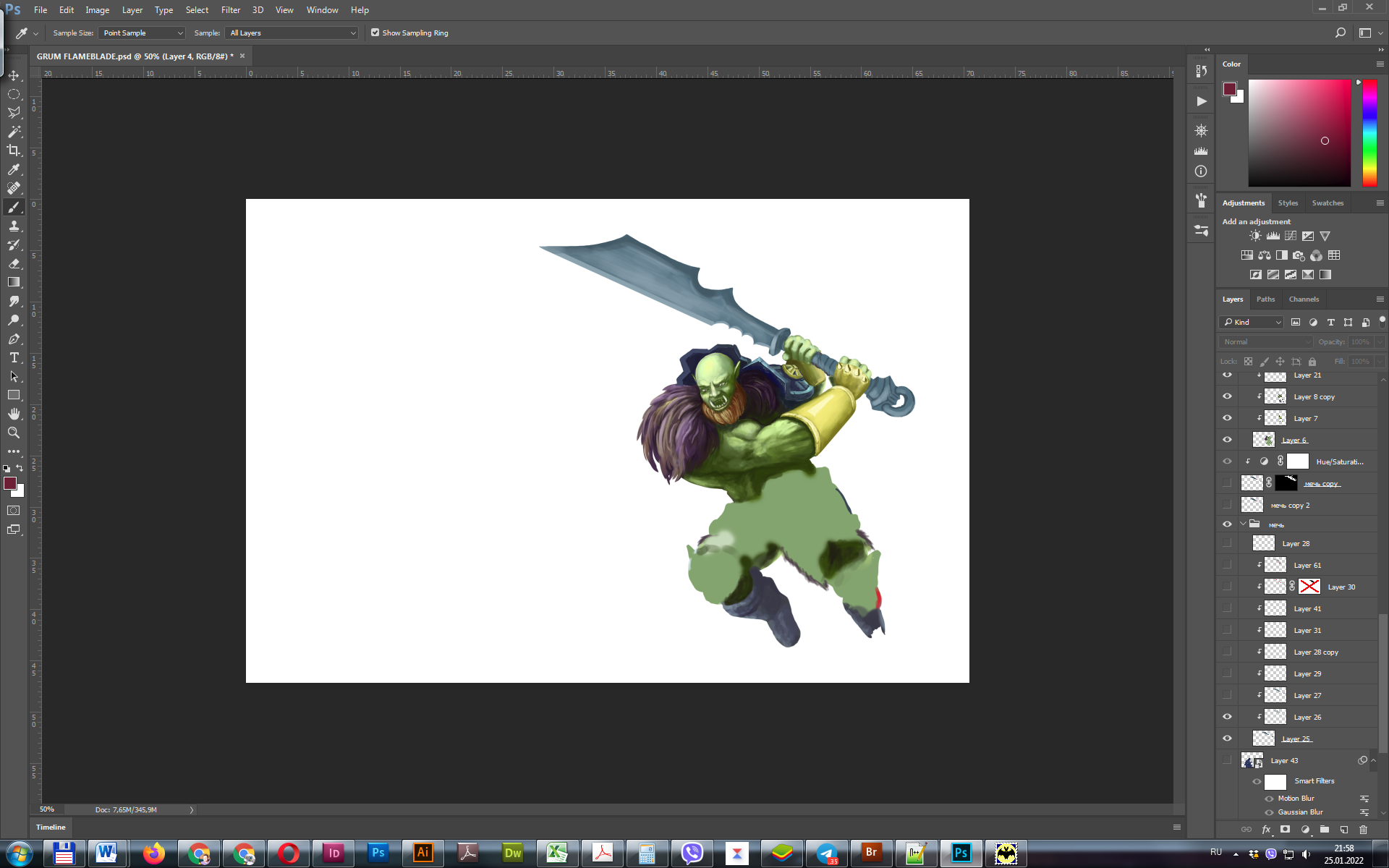
Task: Click the hue spectrum slider
Action: coord(1369,132)
